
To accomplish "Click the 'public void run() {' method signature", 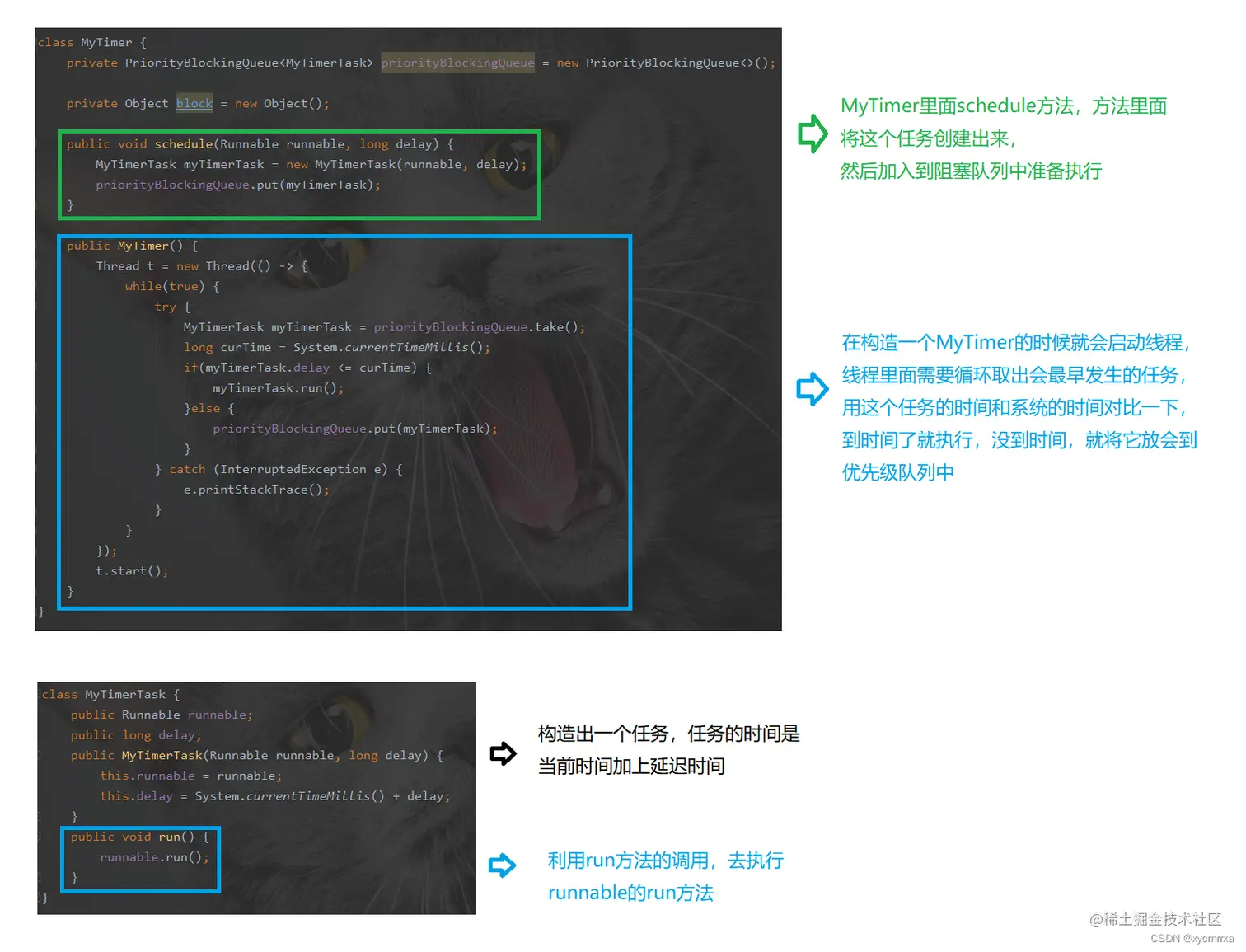I will 140,837.
